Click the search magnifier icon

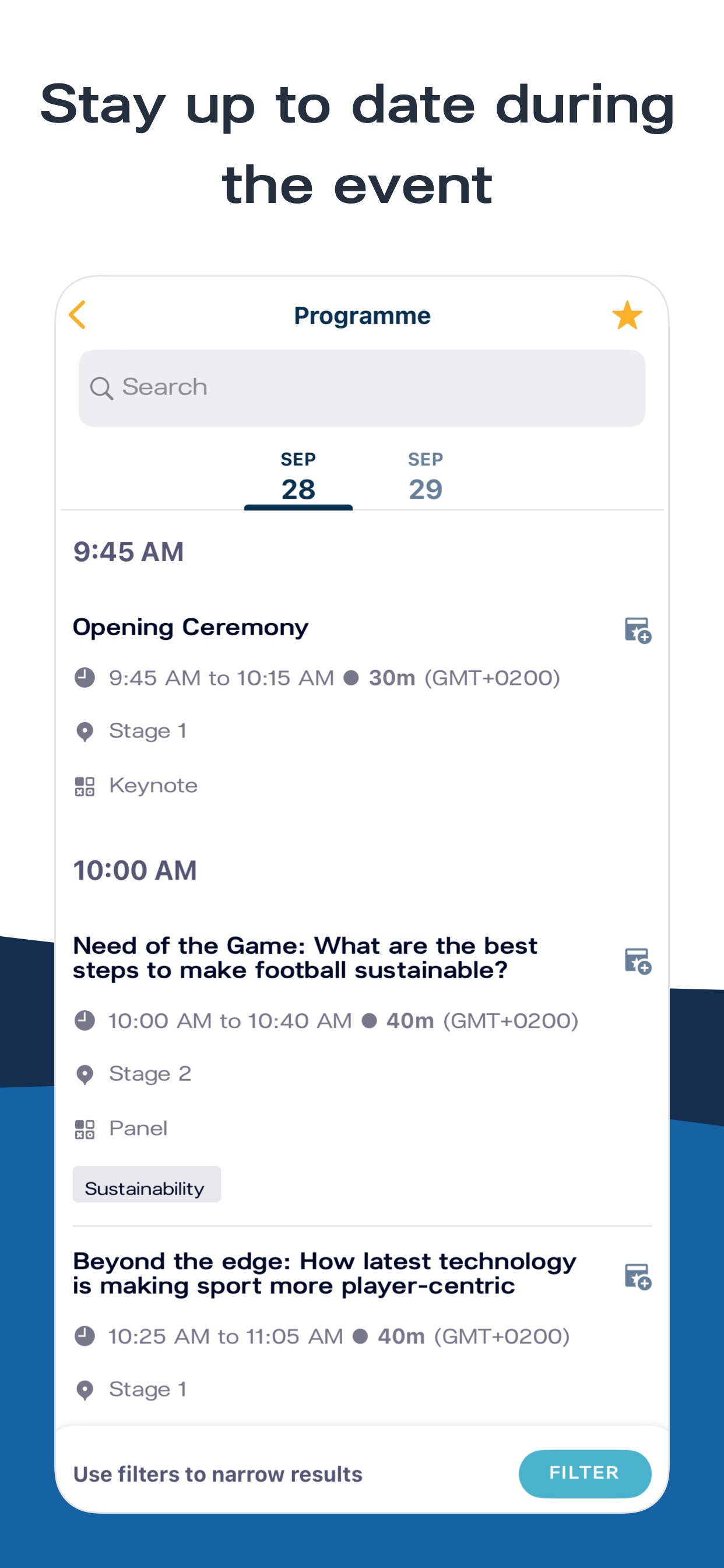[101, 388]
